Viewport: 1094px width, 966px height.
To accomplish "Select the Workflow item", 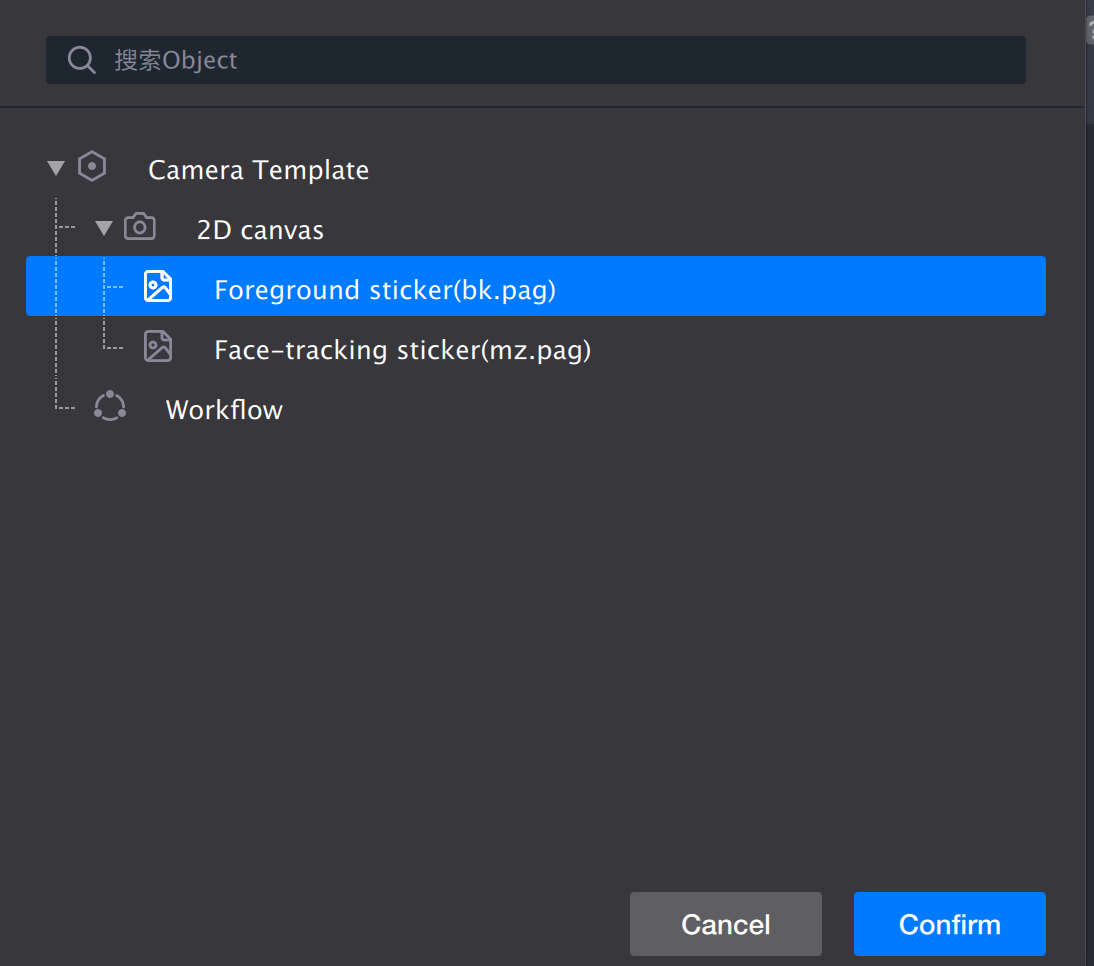I will coord(224,410).
